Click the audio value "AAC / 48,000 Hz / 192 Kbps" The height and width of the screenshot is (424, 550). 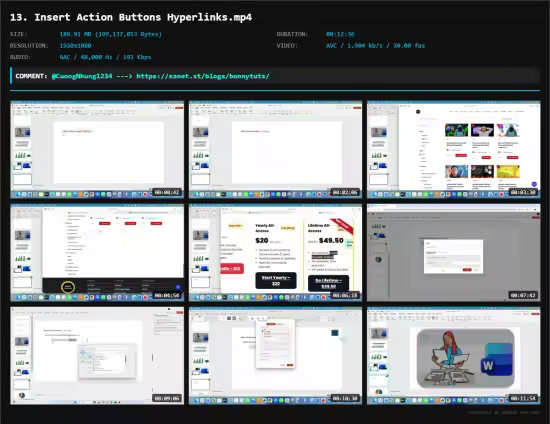105,57
